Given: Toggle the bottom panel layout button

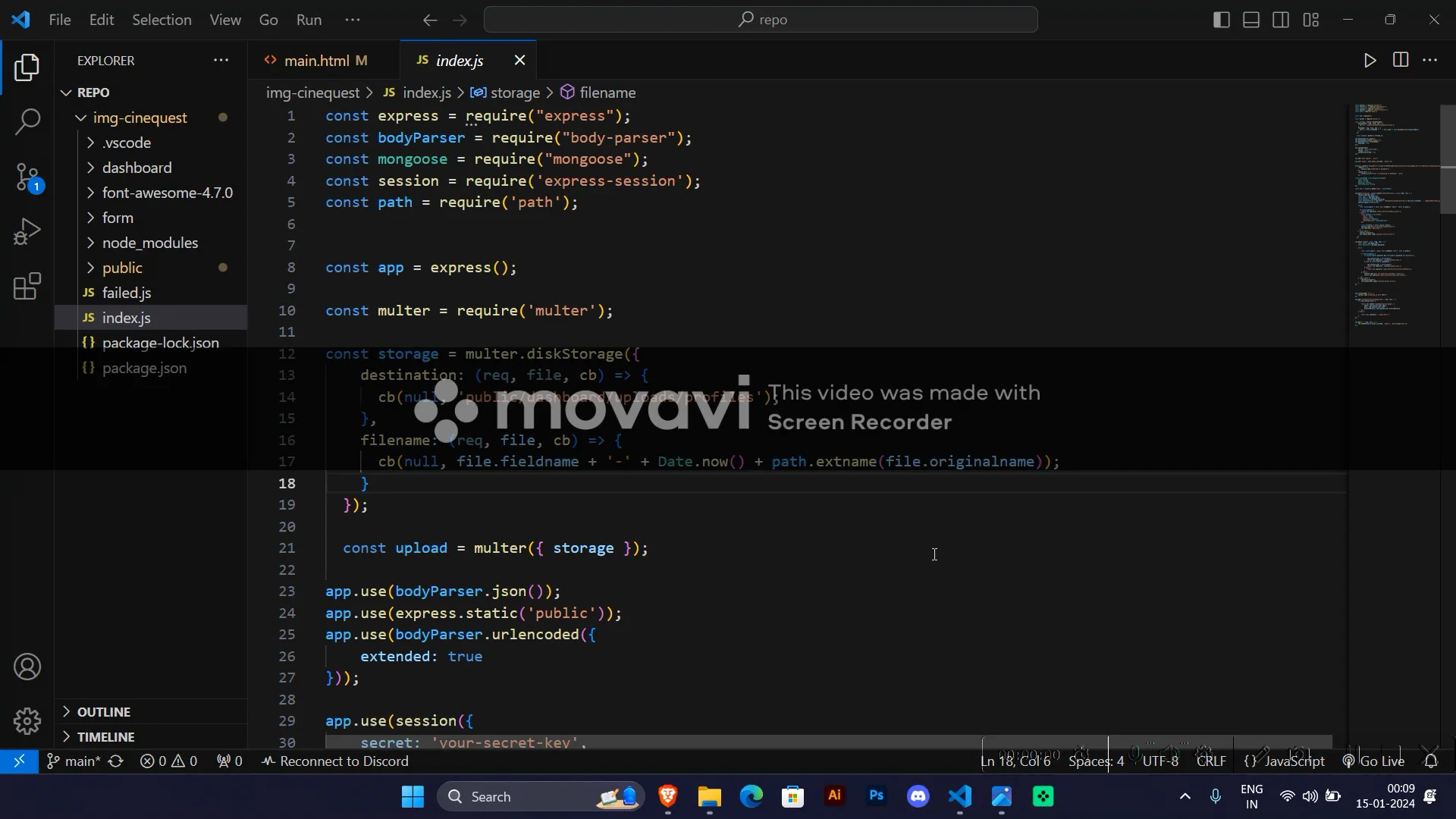Looking at the screenshot, I should click(x=1251, y=20).
